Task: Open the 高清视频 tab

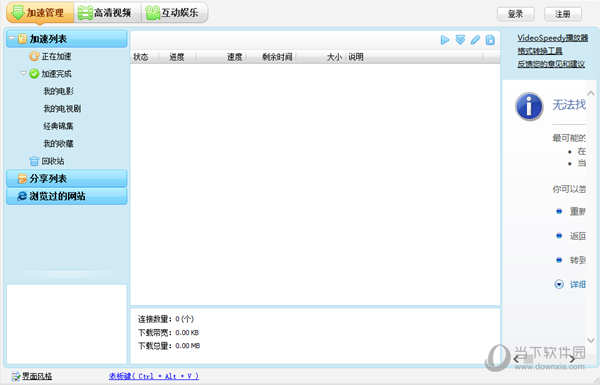Action: tap(108, 13)
